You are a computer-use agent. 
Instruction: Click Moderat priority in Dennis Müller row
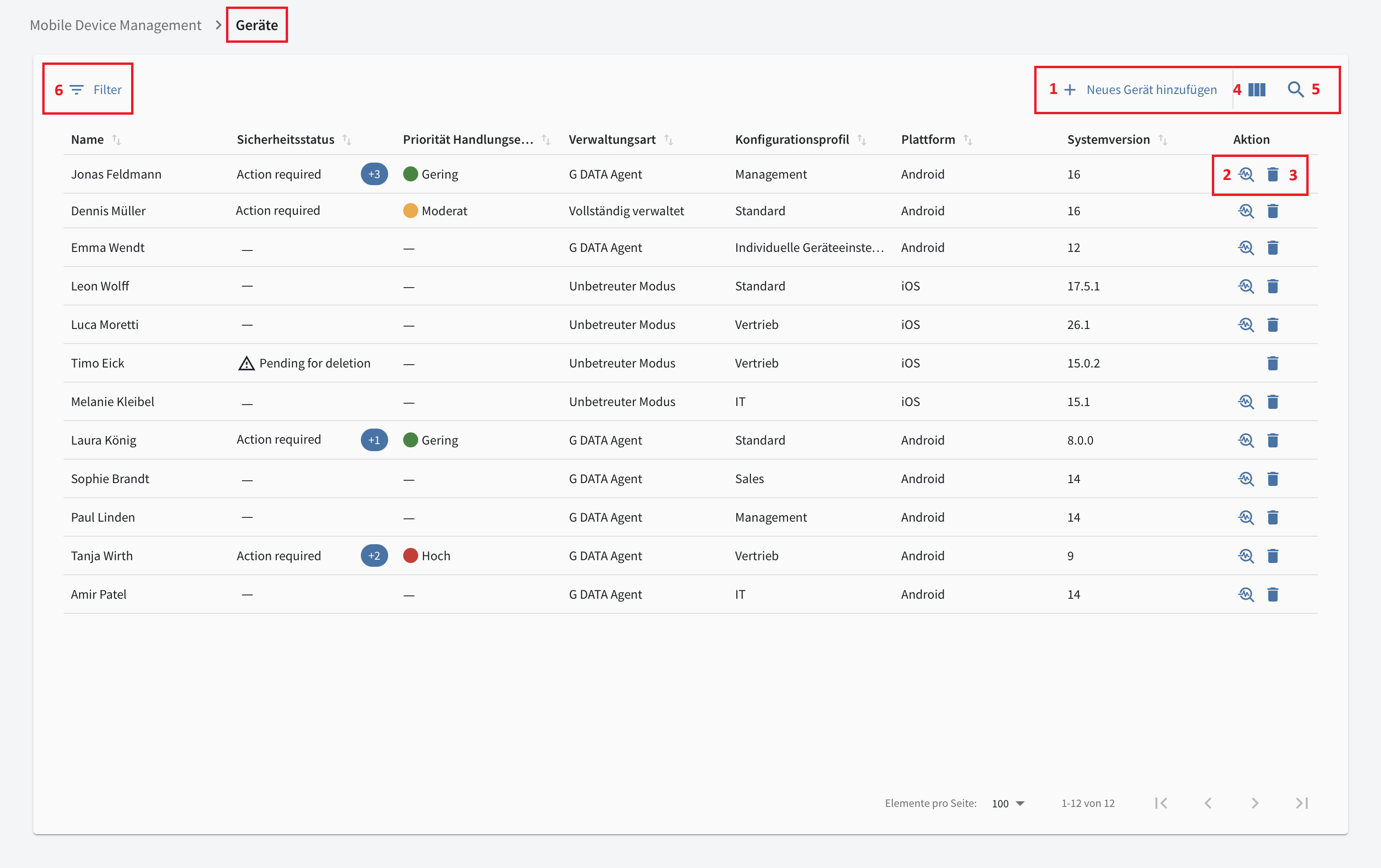click(x=435, y=211)
